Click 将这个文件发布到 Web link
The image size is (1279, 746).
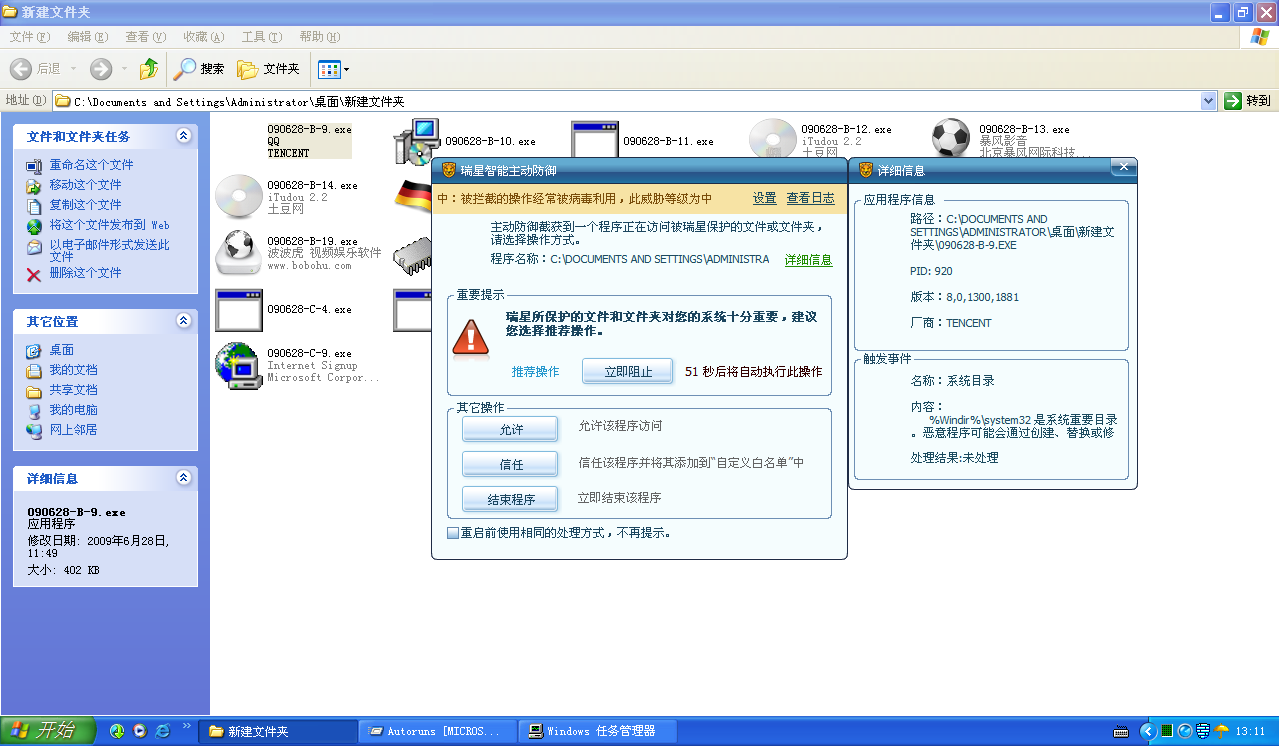click(x=109, y=225)
